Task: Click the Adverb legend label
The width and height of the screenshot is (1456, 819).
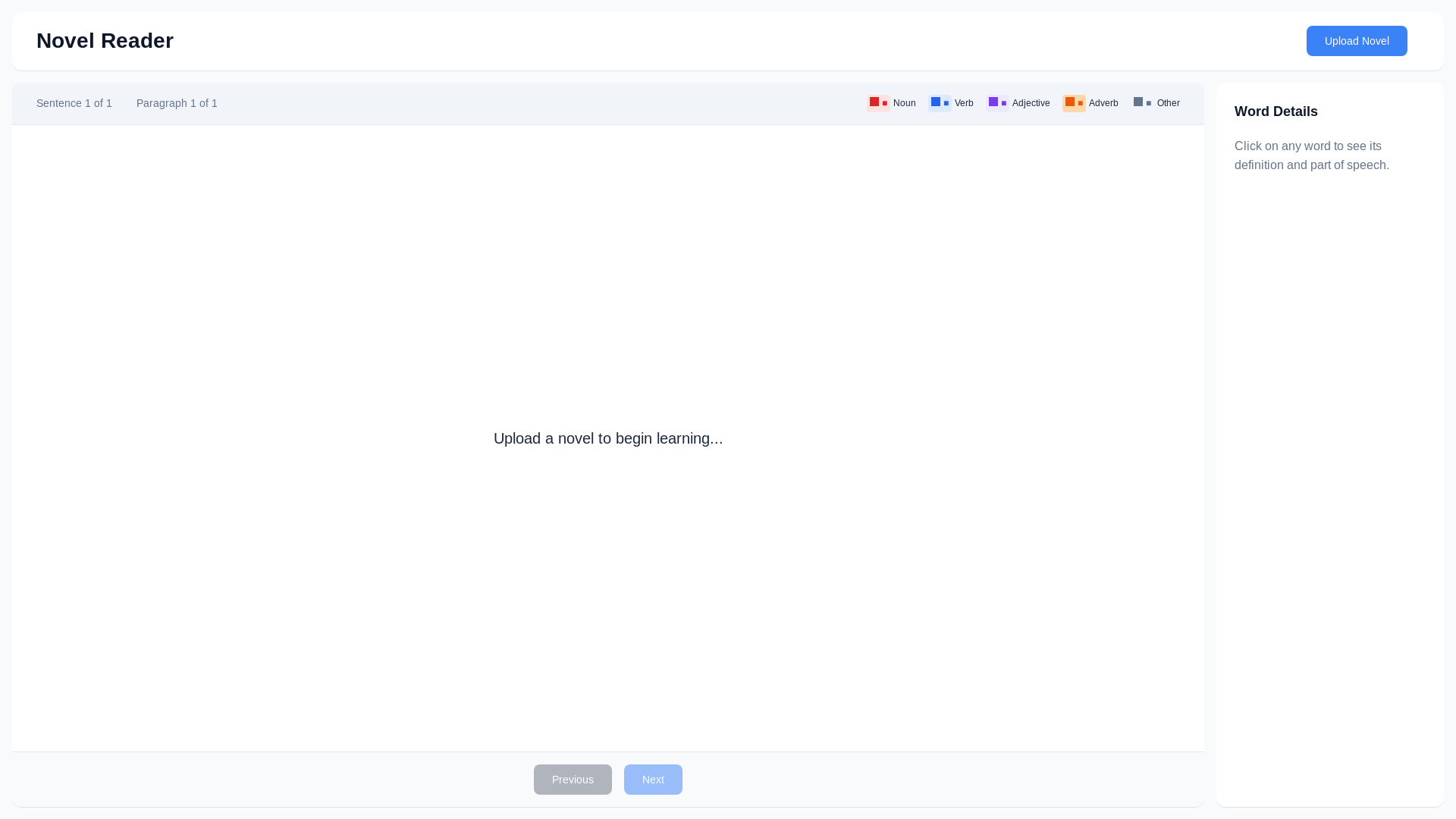Action: click(1103, 103)
